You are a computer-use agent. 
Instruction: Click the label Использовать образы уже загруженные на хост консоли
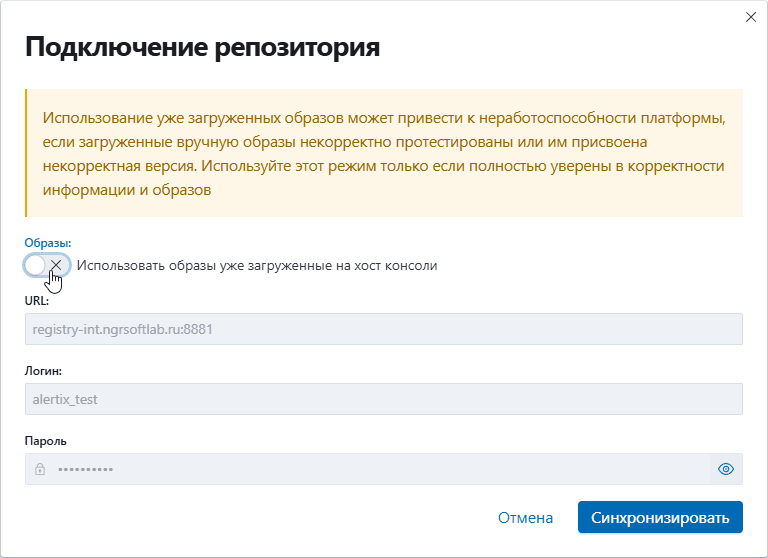click(257, 266)
